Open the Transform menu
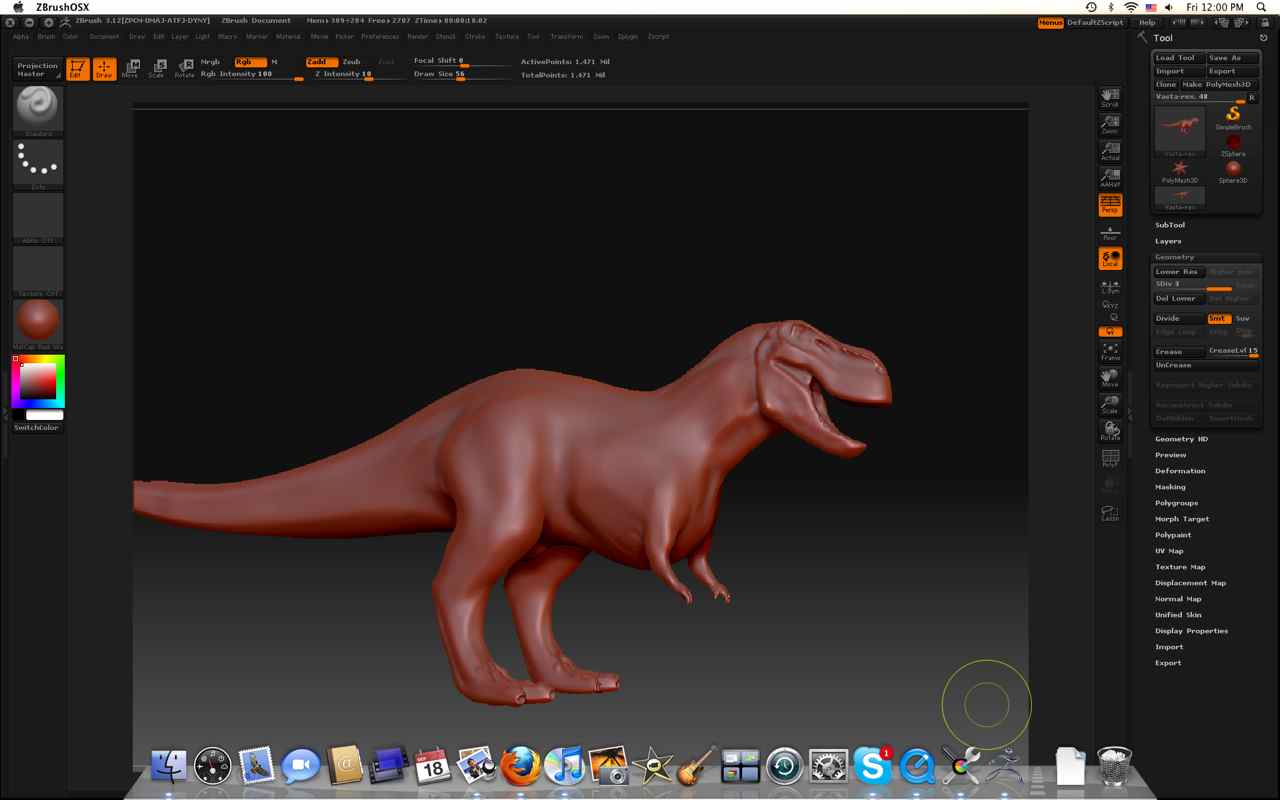The height and width of the screenshot is (800, 1280). click(566, 36)
